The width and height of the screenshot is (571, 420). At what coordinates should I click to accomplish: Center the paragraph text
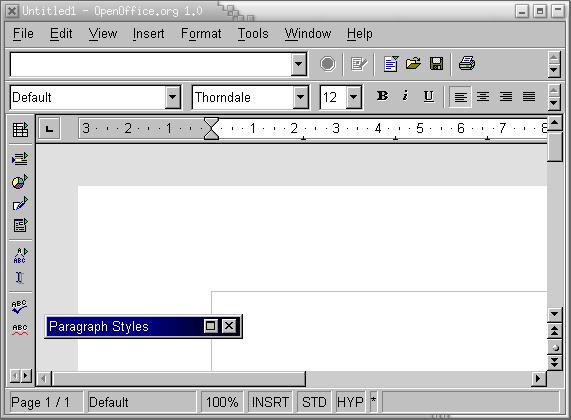(483, 97)
